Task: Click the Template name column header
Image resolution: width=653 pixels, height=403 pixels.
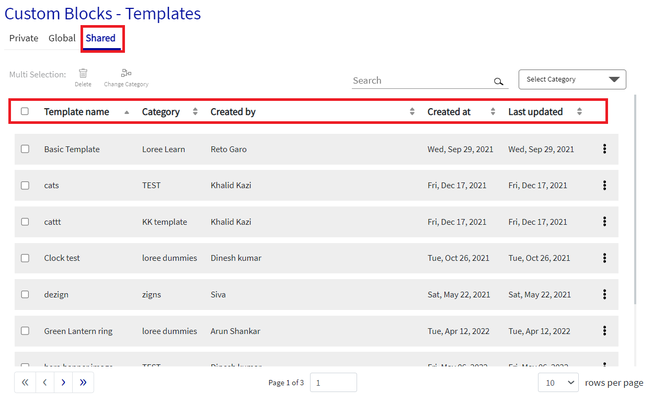Action: (77, 112)
